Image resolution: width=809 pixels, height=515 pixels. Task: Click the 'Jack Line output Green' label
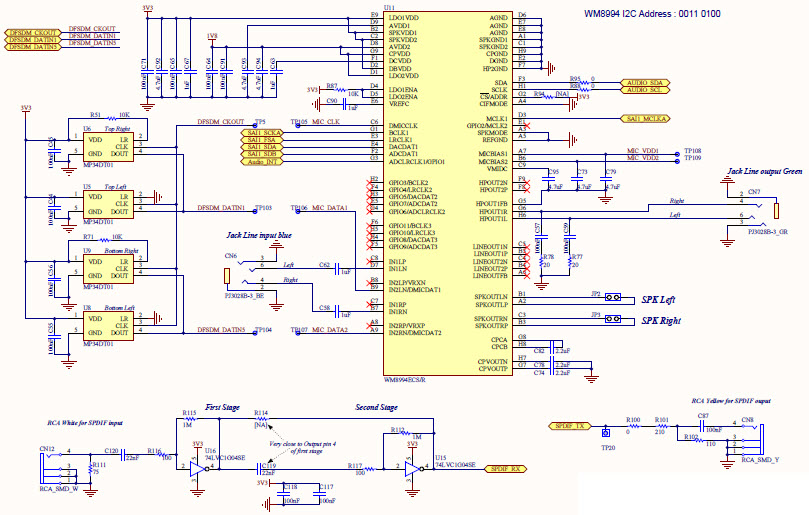point(765,171)
